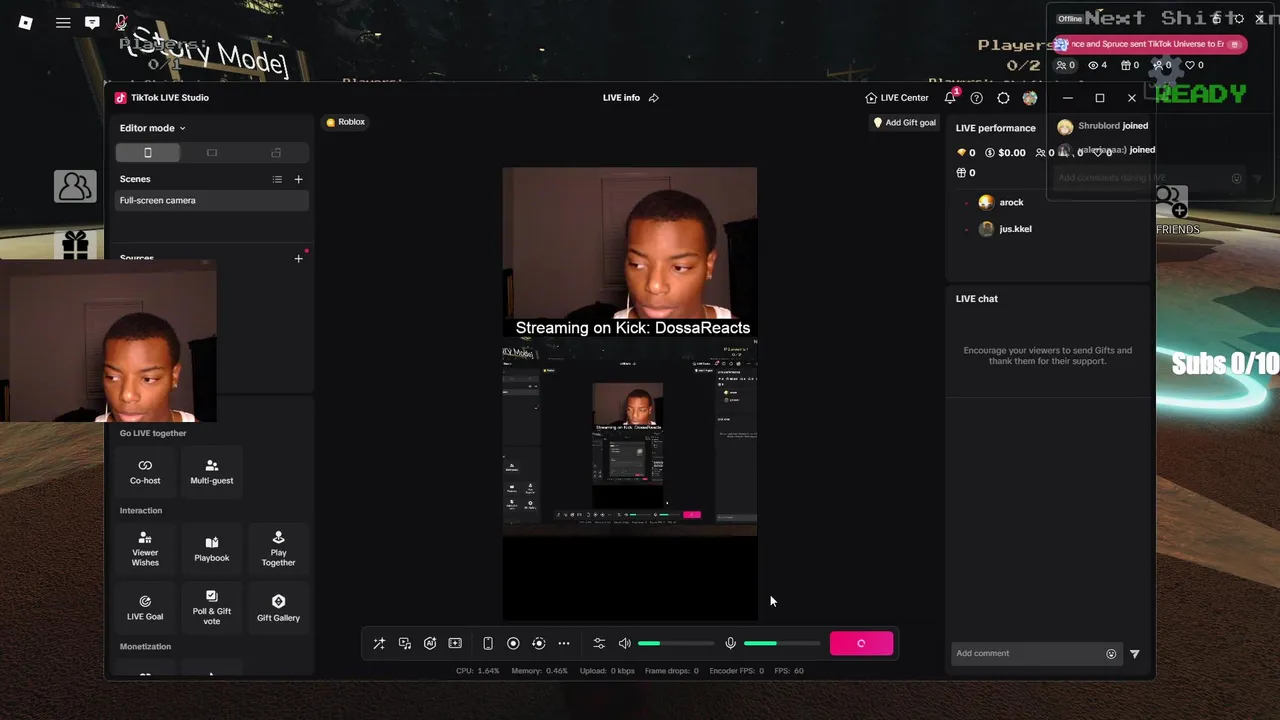This screenshot has width=1280, height=720.
Task: Click the TikTok LIVE Studio logo
Action: coord(120,98)
